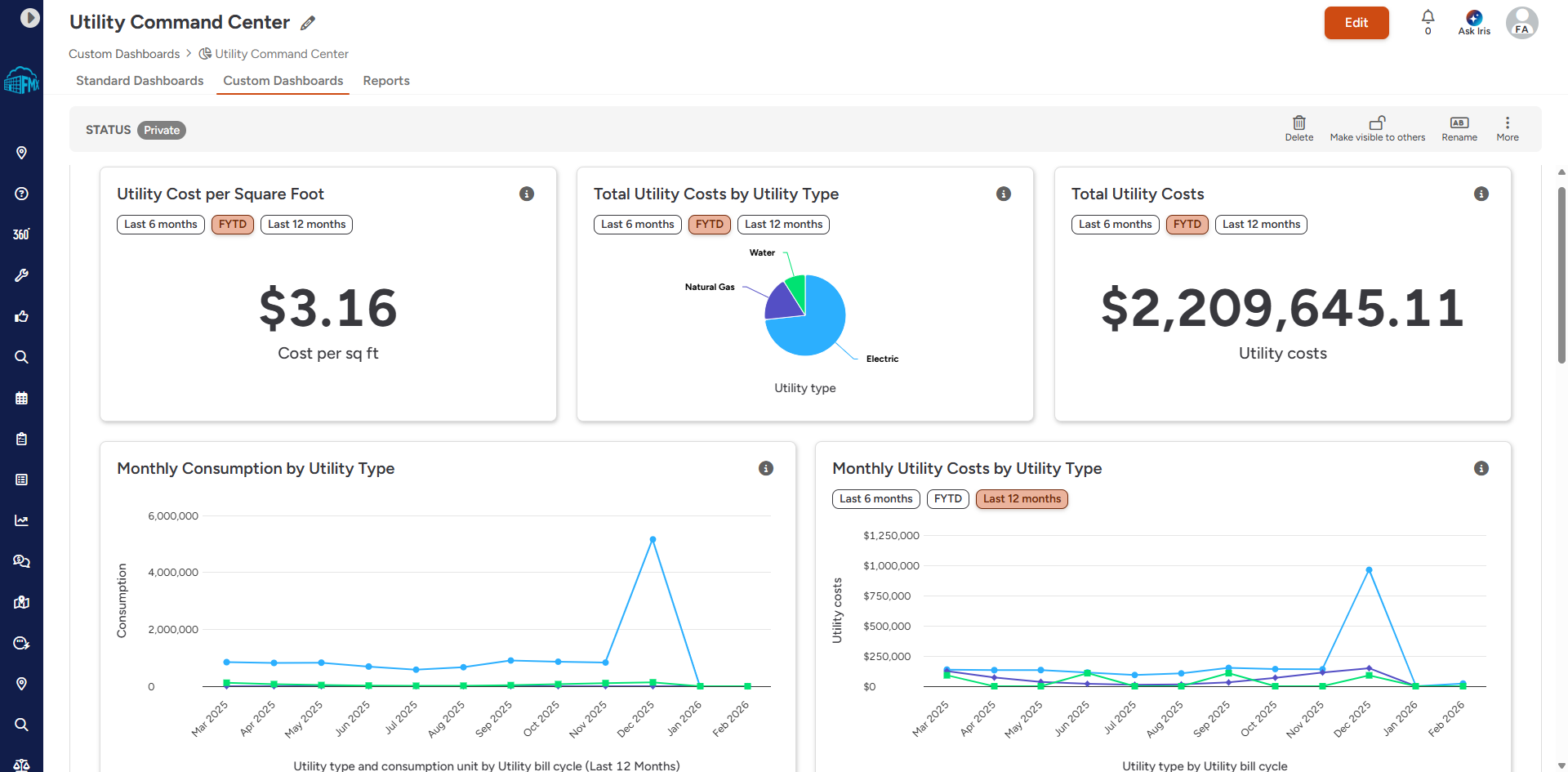Viewport: 1568px width, 772px height.
Task: Open the notifications bell
Action: 1428,17
